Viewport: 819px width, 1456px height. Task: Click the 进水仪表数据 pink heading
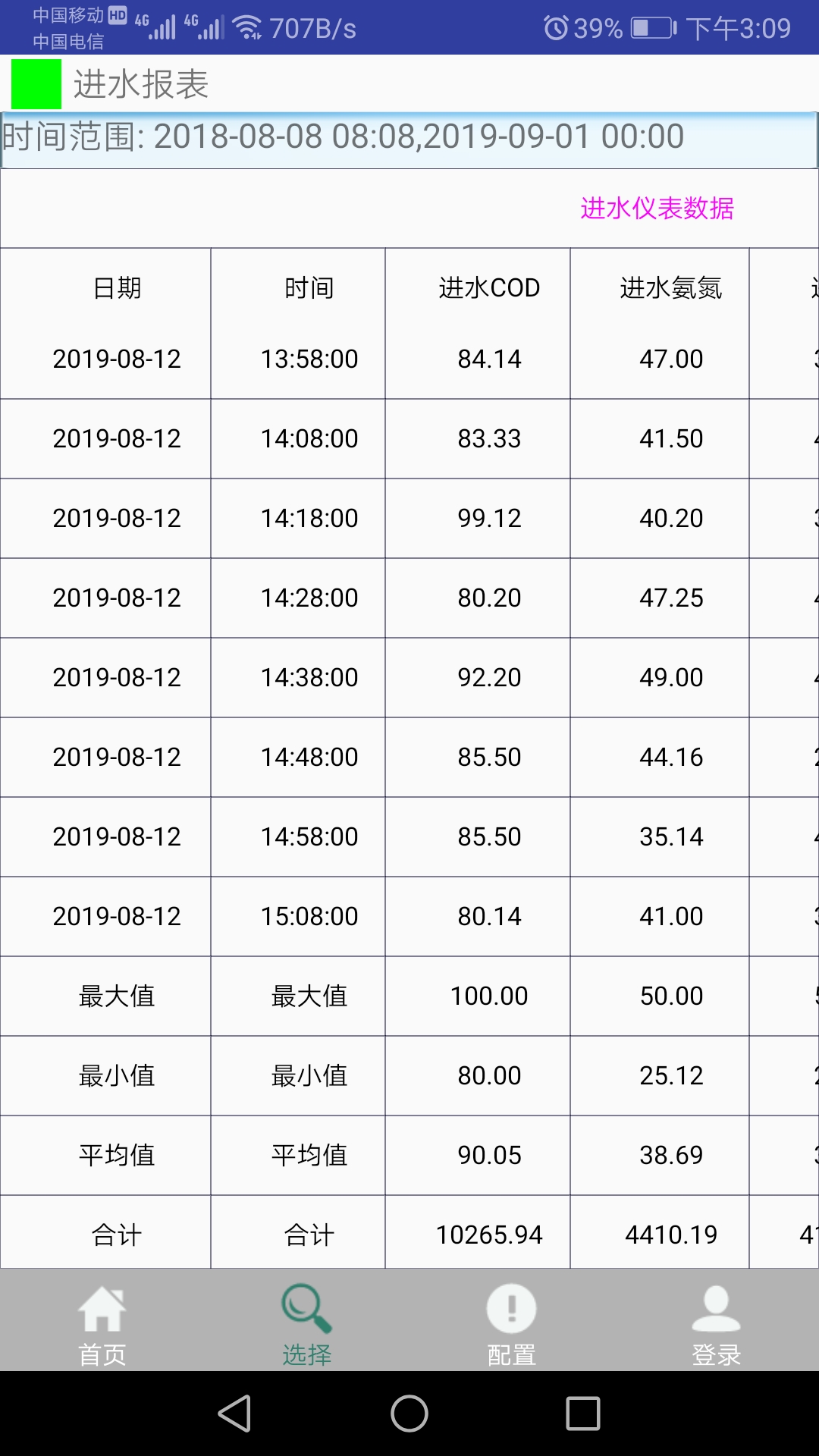[657, 209]
